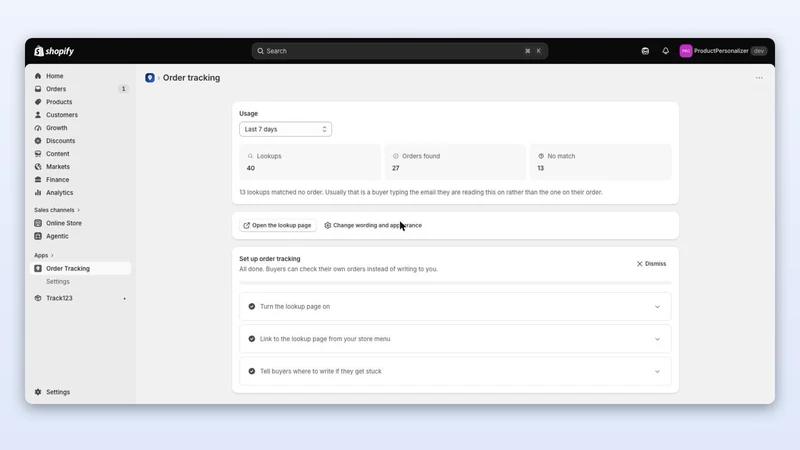This screenshot has height=450, width=800.
Task: Click the Order tracking page title
Action: [x=191, y=78]
